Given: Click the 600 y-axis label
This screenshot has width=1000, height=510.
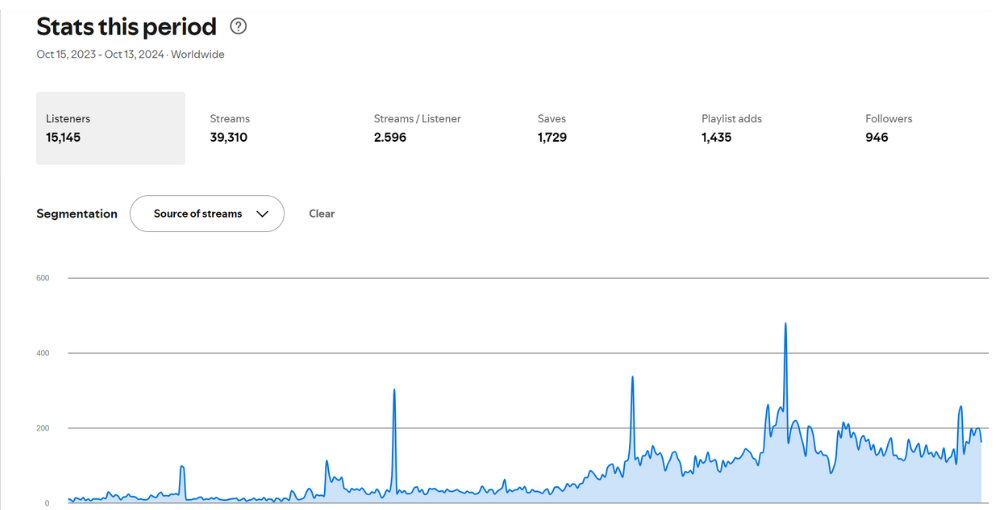Looking at the screenshot, I should [x=43, y=278].
